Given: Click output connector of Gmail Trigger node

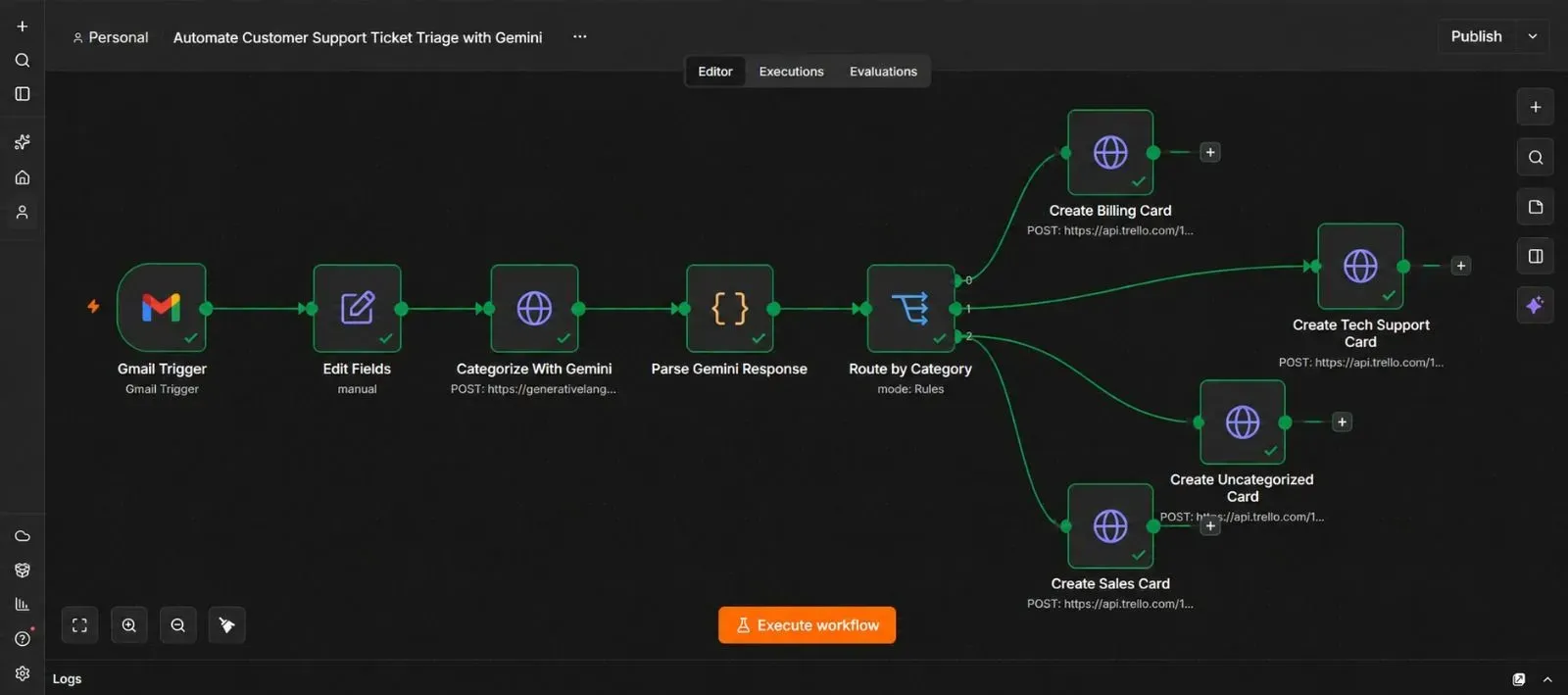Looking at the screenshot, I should coord(206,309).
